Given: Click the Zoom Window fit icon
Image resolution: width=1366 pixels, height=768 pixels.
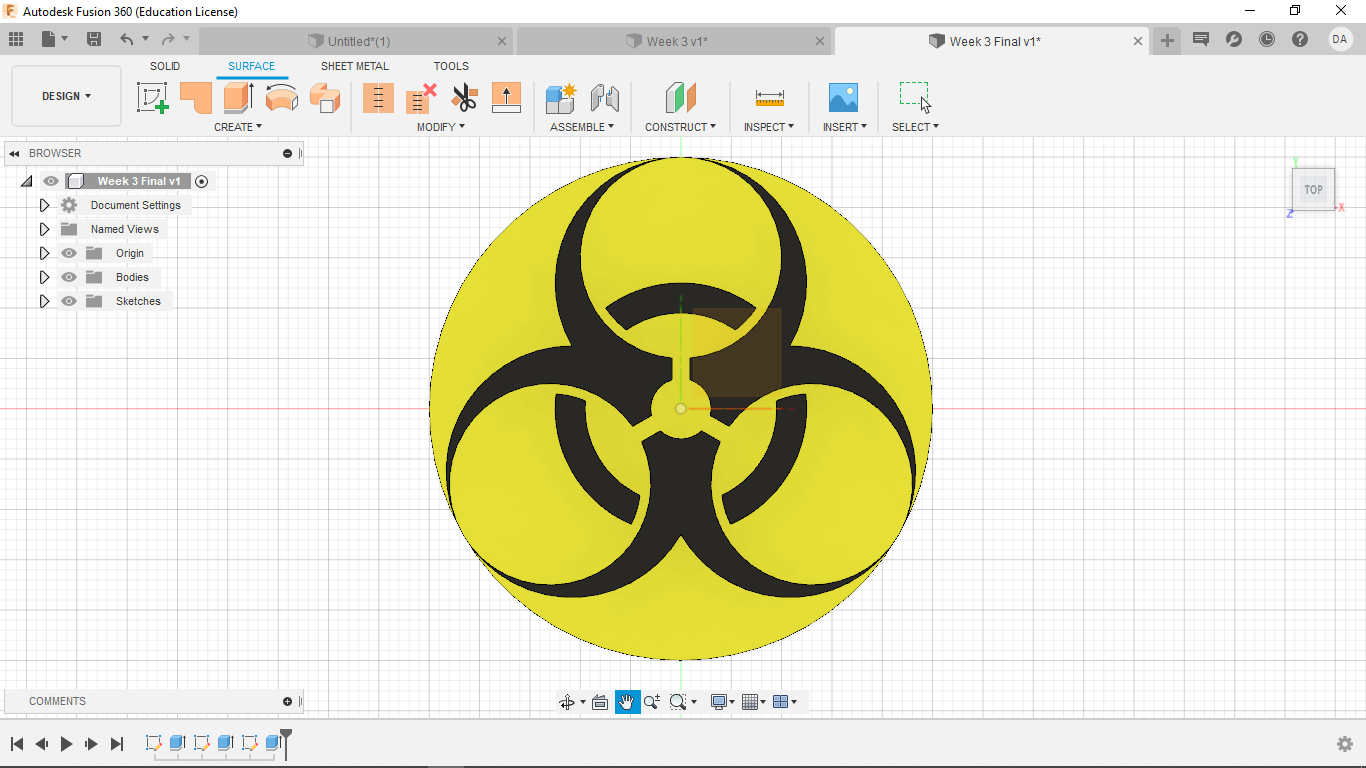Looking at the screenshot, I should click(678, 702).
